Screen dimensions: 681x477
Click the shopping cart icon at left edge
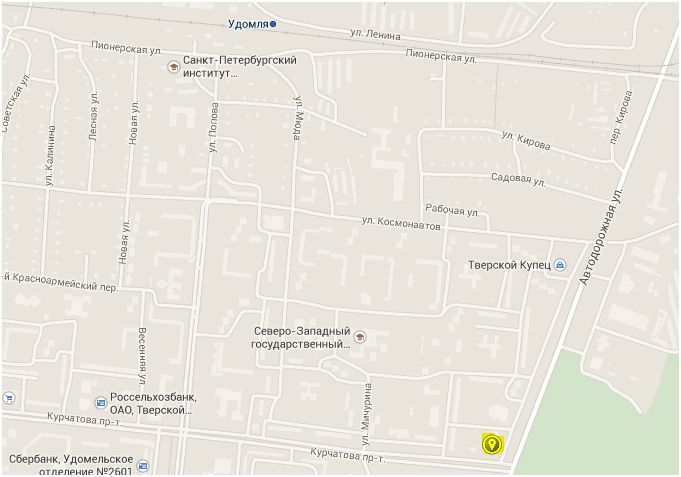[x=9, y=397]
